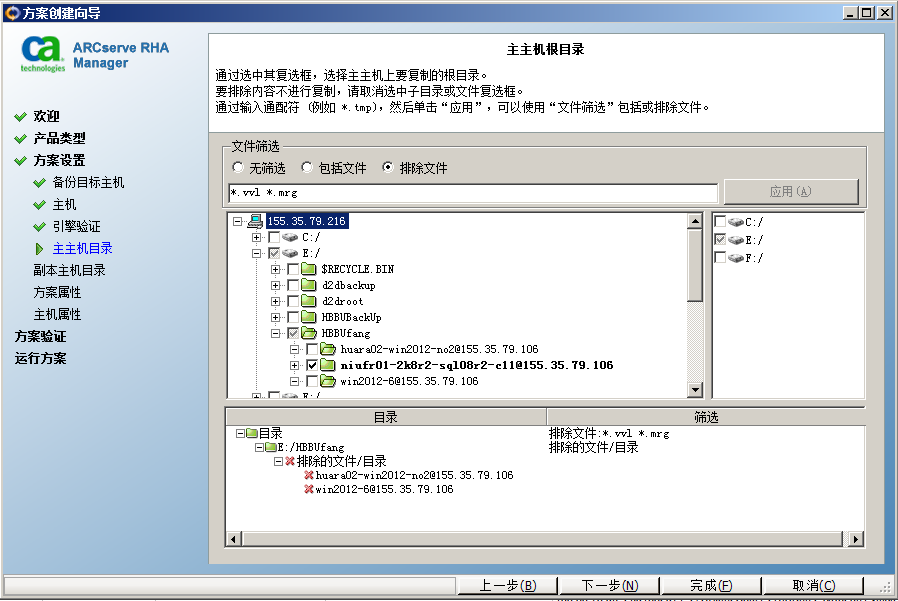Screen dimensions: 898x601
Task: Click the folder icon of the E:/HBBUfang summary node
Action: [x=271, y=447]
